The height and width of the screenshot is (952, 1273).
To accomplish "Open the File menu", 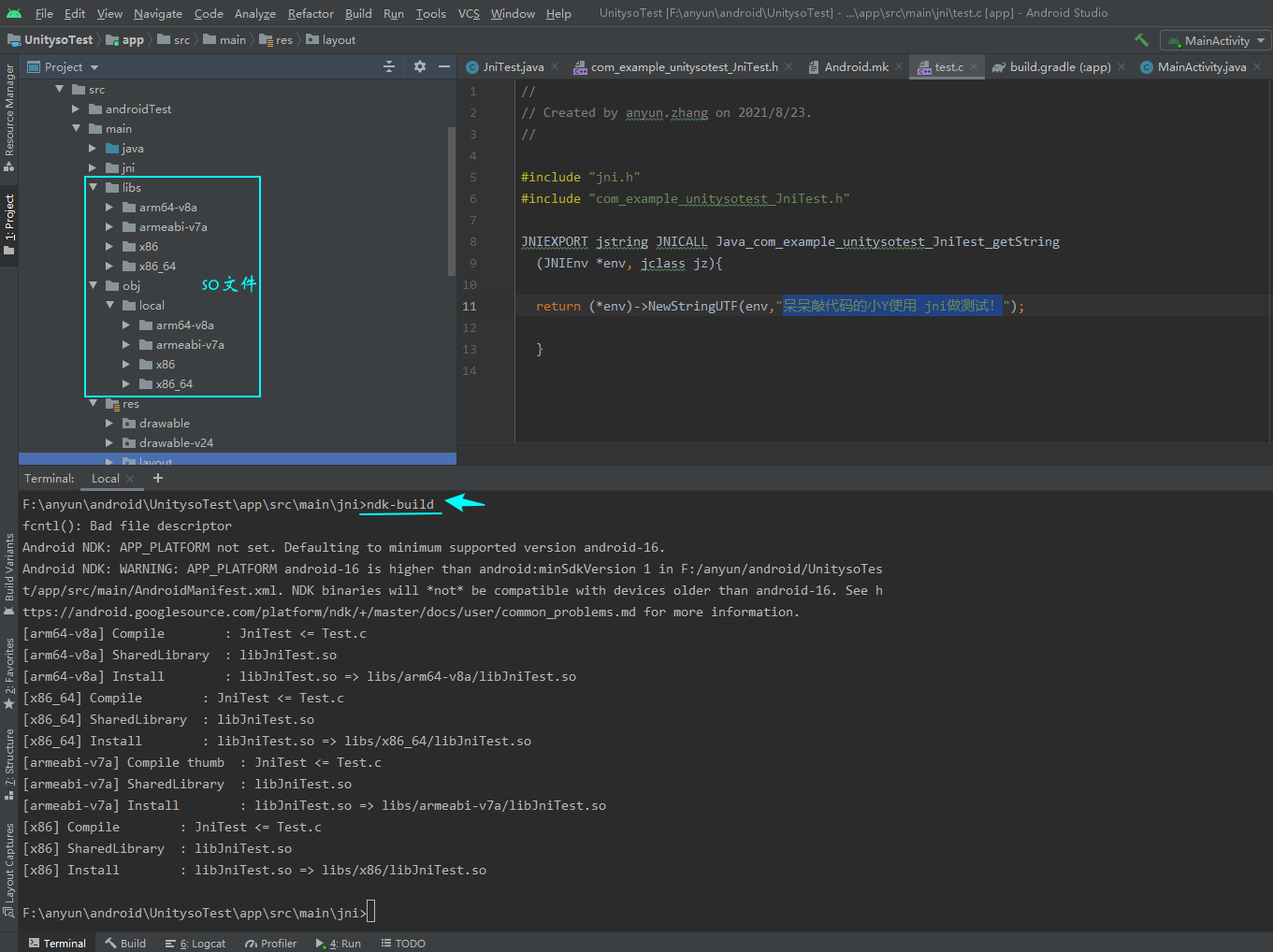I will [44, 13].
